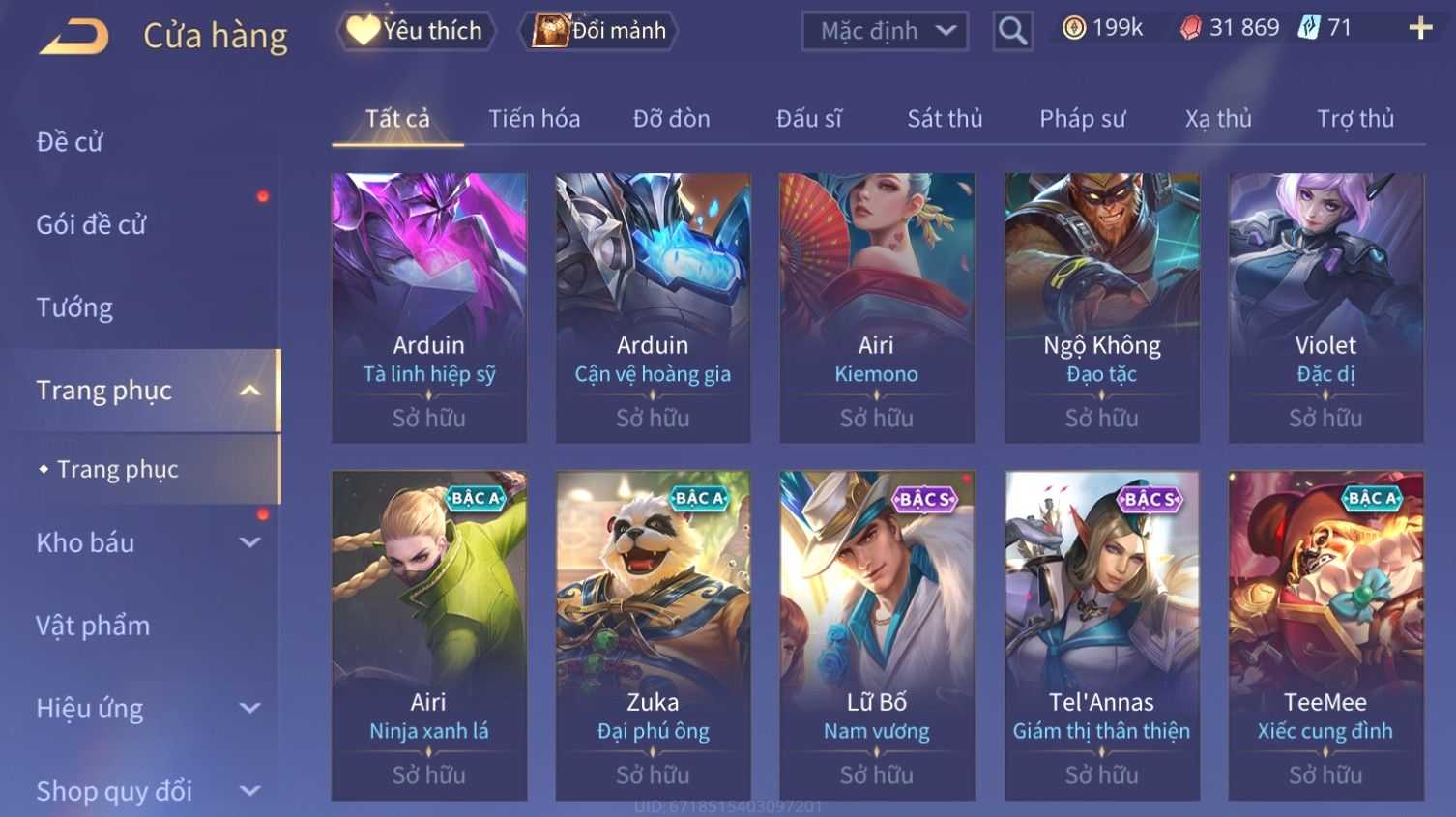1456x817 pixels.
Task: Click the red ruby currency icon
Action: [1190, 28]
